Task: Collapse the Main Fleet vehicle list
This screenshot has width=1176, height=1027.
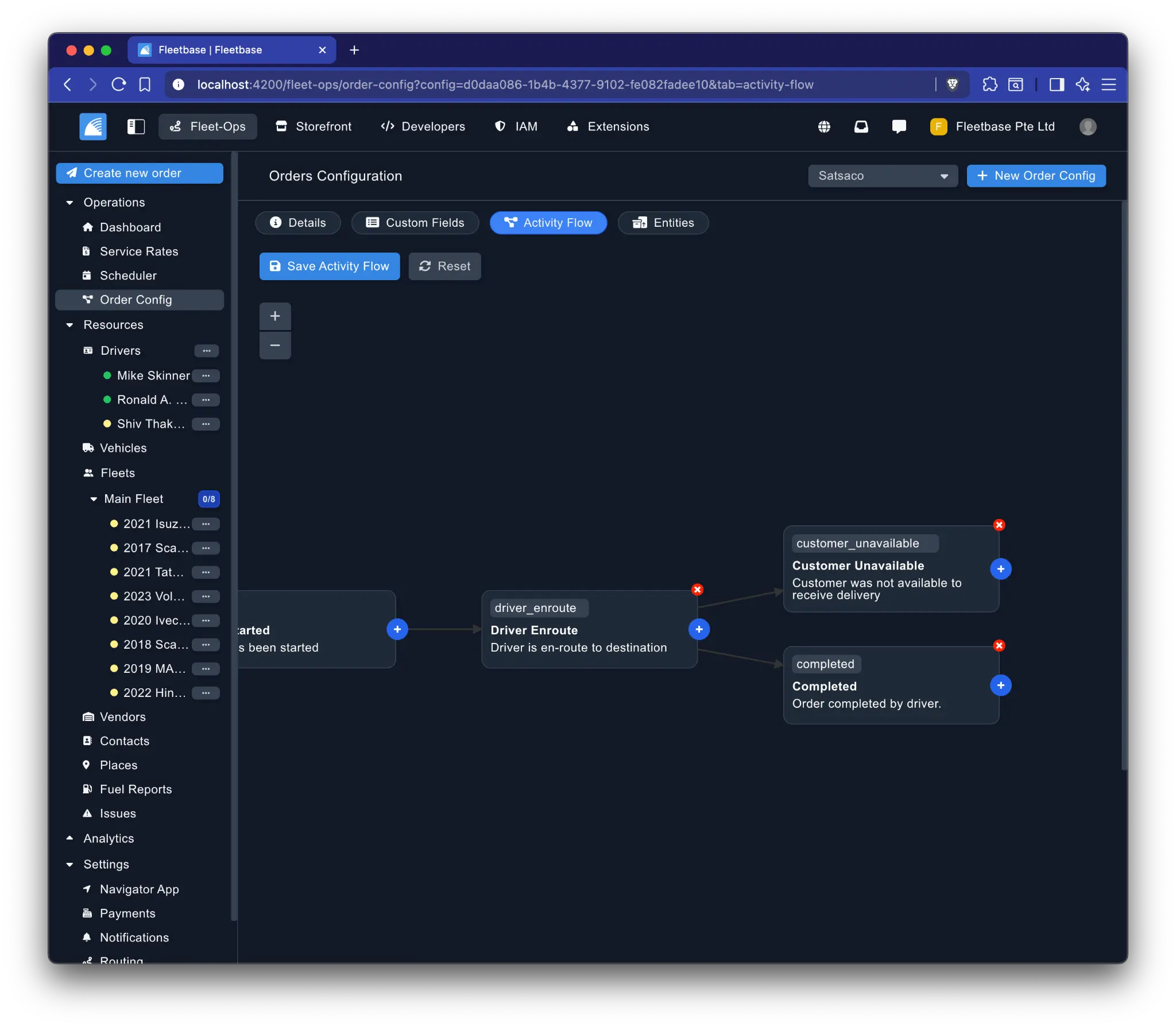Action: (x=94, y=498)
